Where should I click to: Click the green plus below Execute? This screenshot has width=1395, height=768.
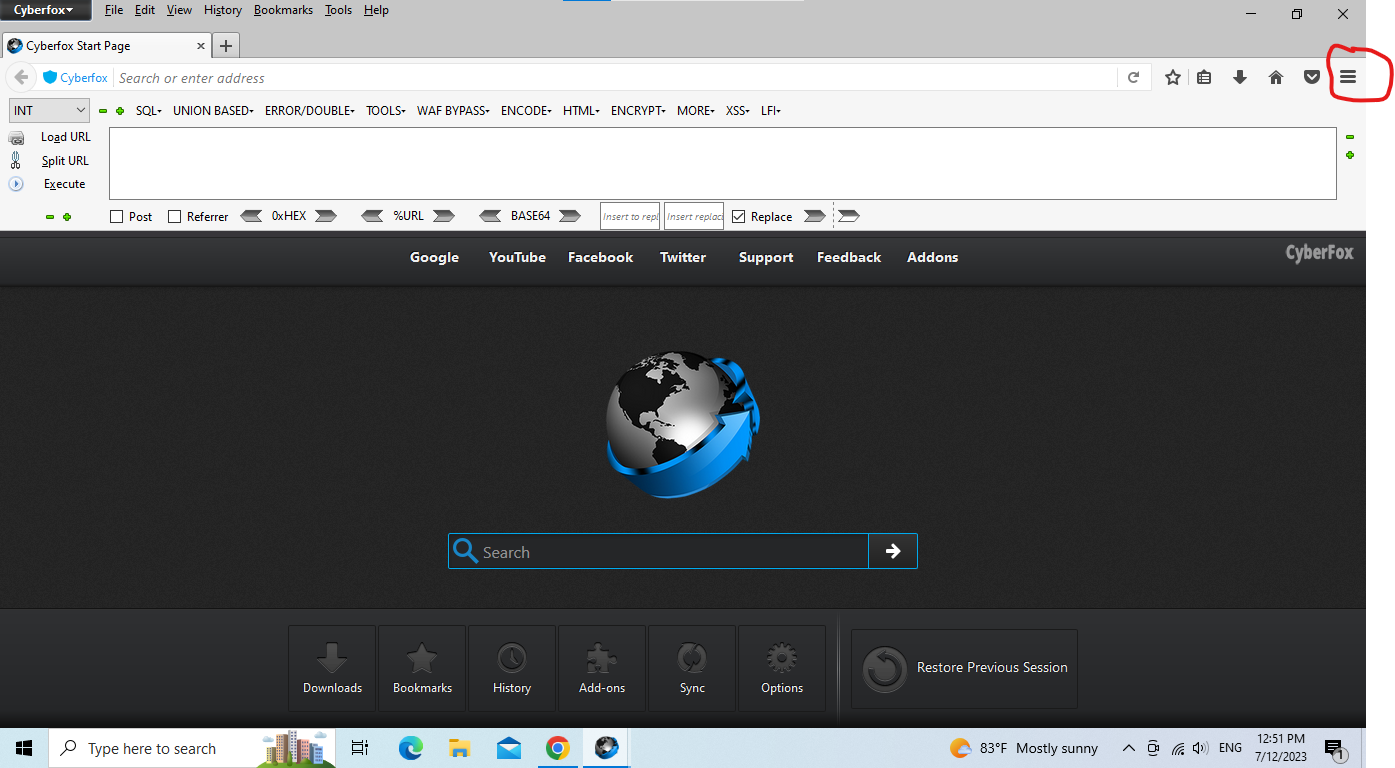pos(67,217)
